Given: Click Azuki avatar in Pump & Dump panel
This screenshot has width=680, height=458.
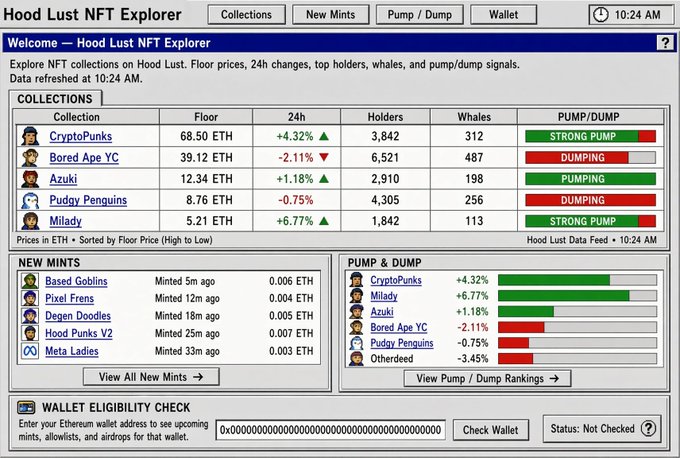Looking at the screenshot, I should pyautogui.click(x=356, y=311).
